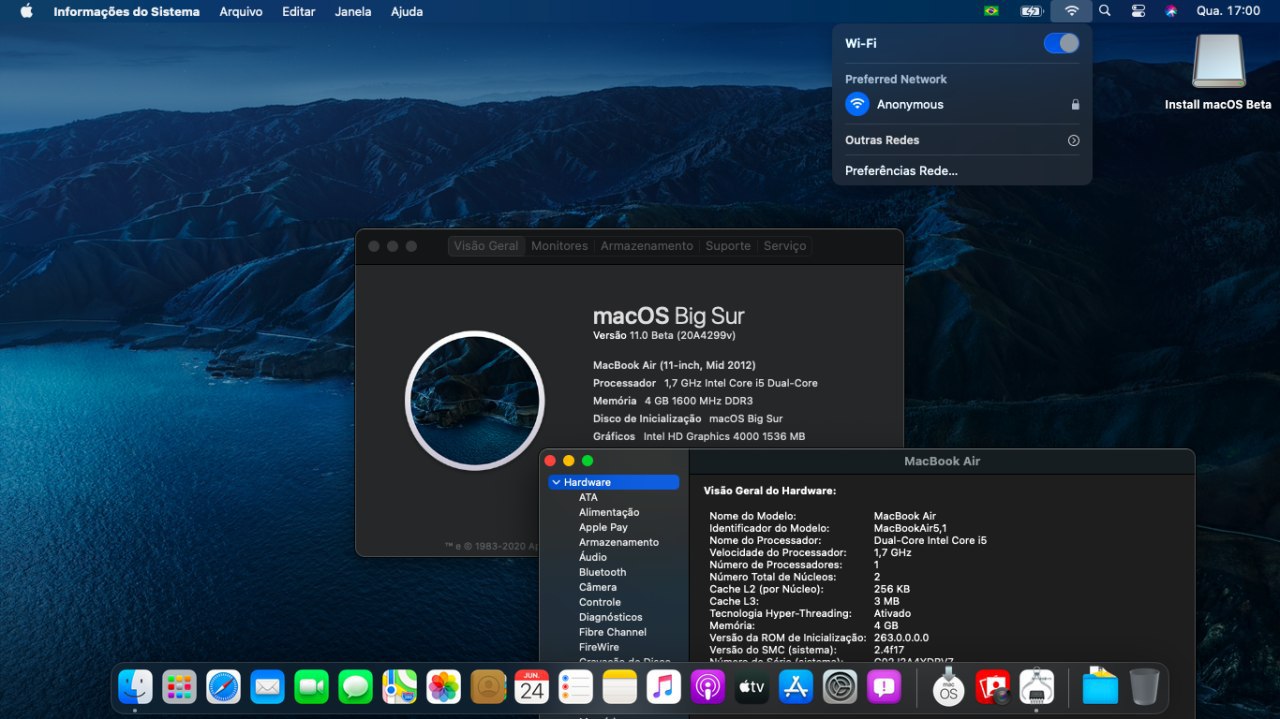Screen dimensions: 1280x719
Task: Click the Wi-Fi menu bar icon
Action: pos(1072,11)
